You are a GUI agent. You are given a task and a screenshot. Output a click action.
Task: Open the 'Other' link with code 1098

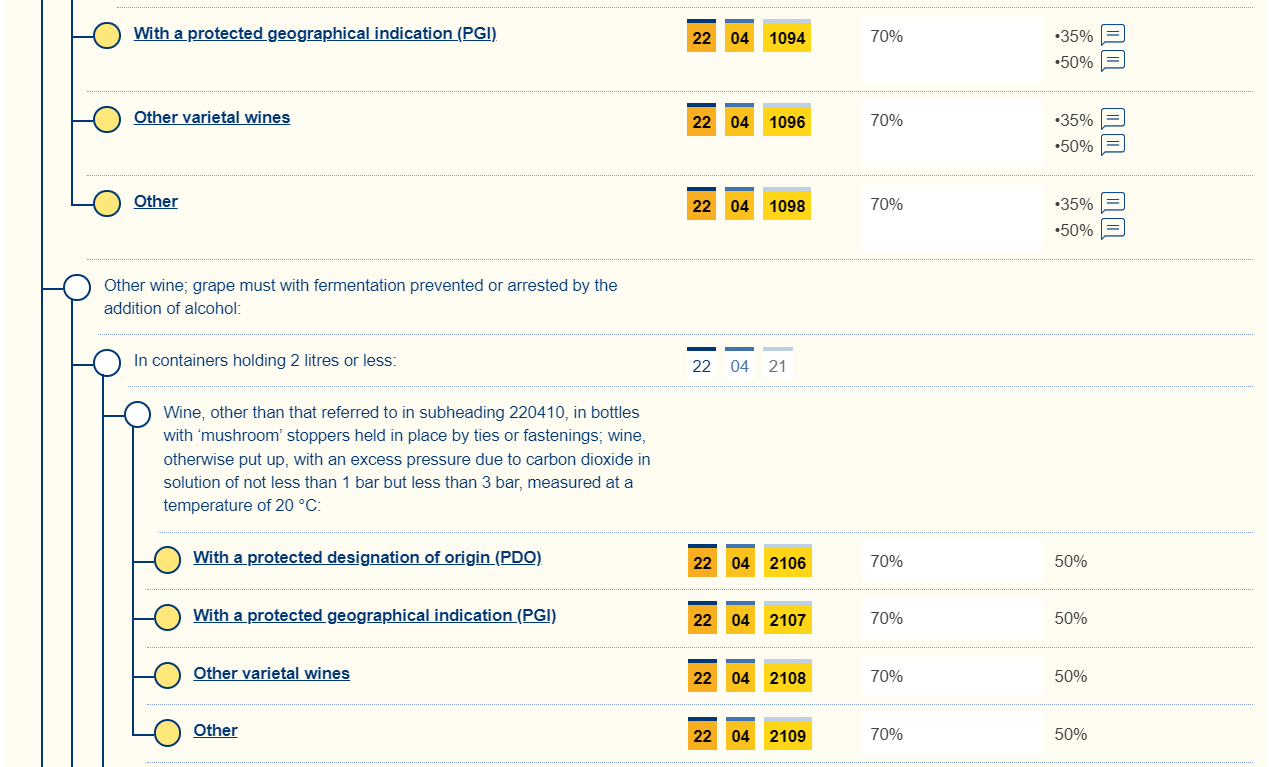156,202
